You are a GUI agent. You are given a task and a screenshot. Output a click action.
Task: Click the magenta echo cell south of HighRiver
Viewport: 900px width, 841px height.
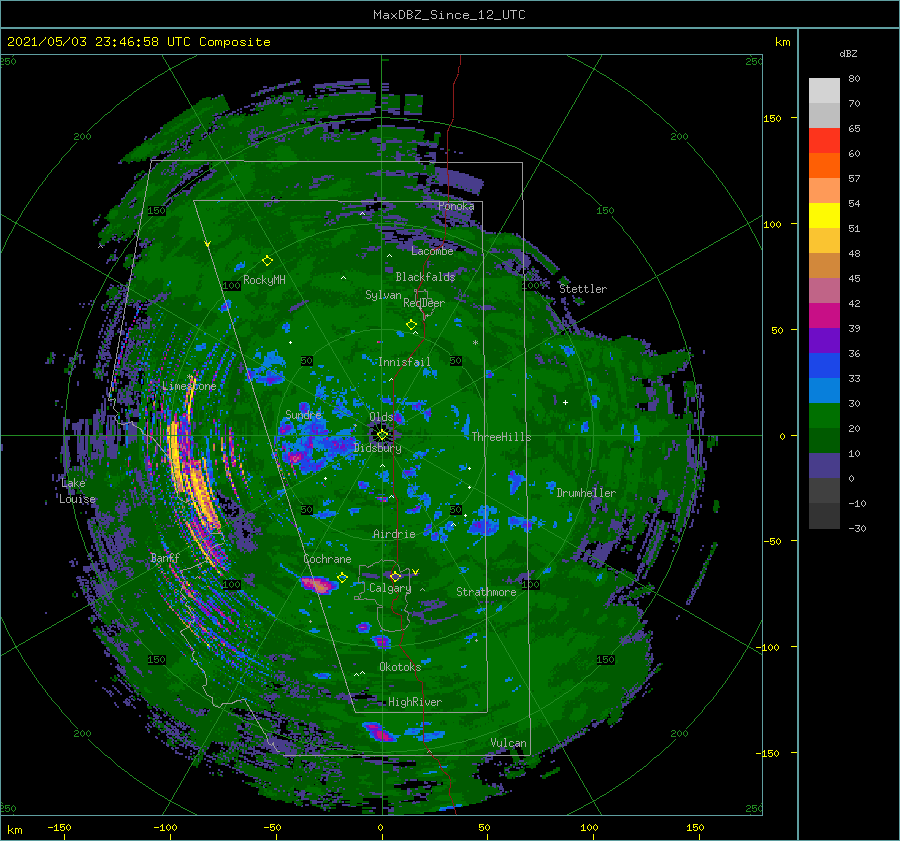coord(378,732)
